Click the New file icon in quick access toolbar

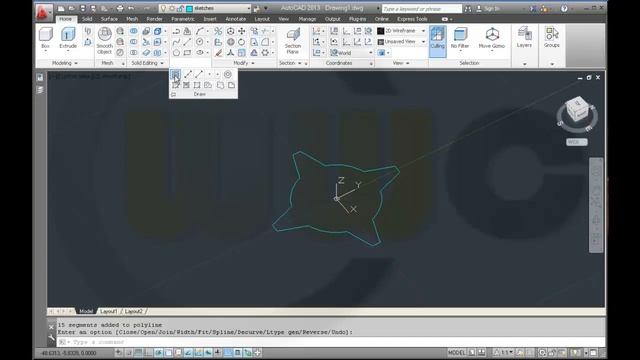(61, 9)
